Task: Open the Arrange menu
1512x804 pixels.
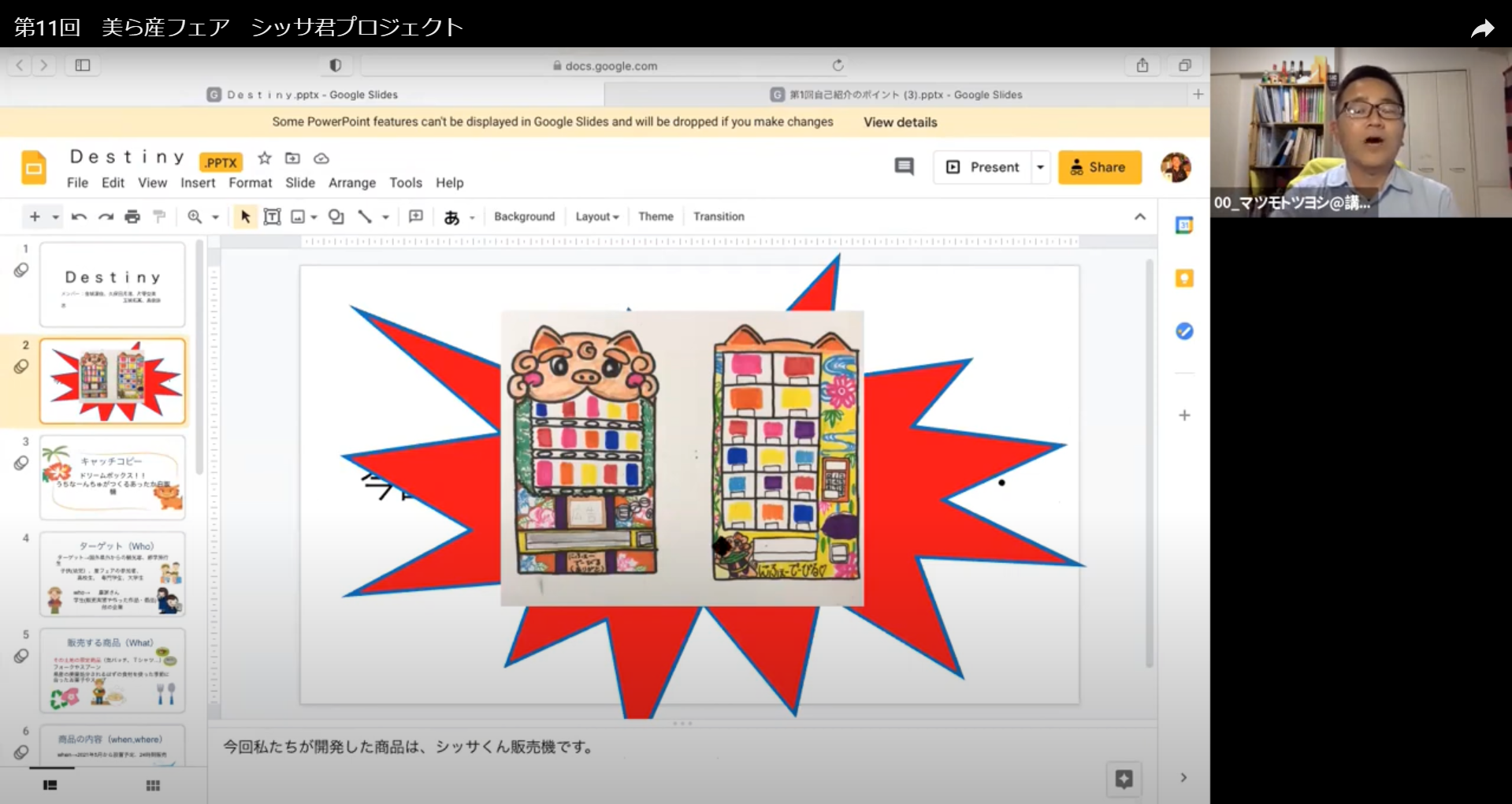Action: 352,183
